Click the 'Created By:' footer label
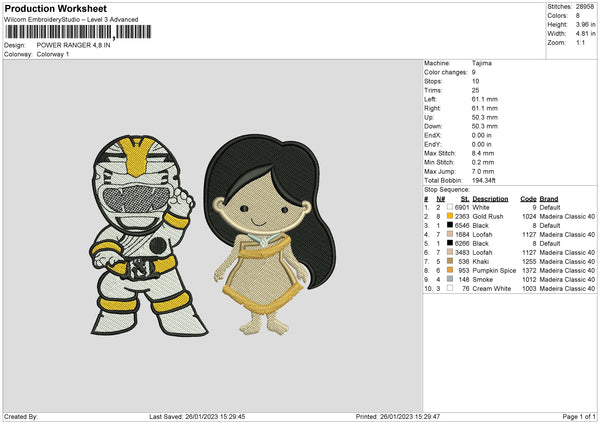The image size is (600, 424). coord(21,416)
